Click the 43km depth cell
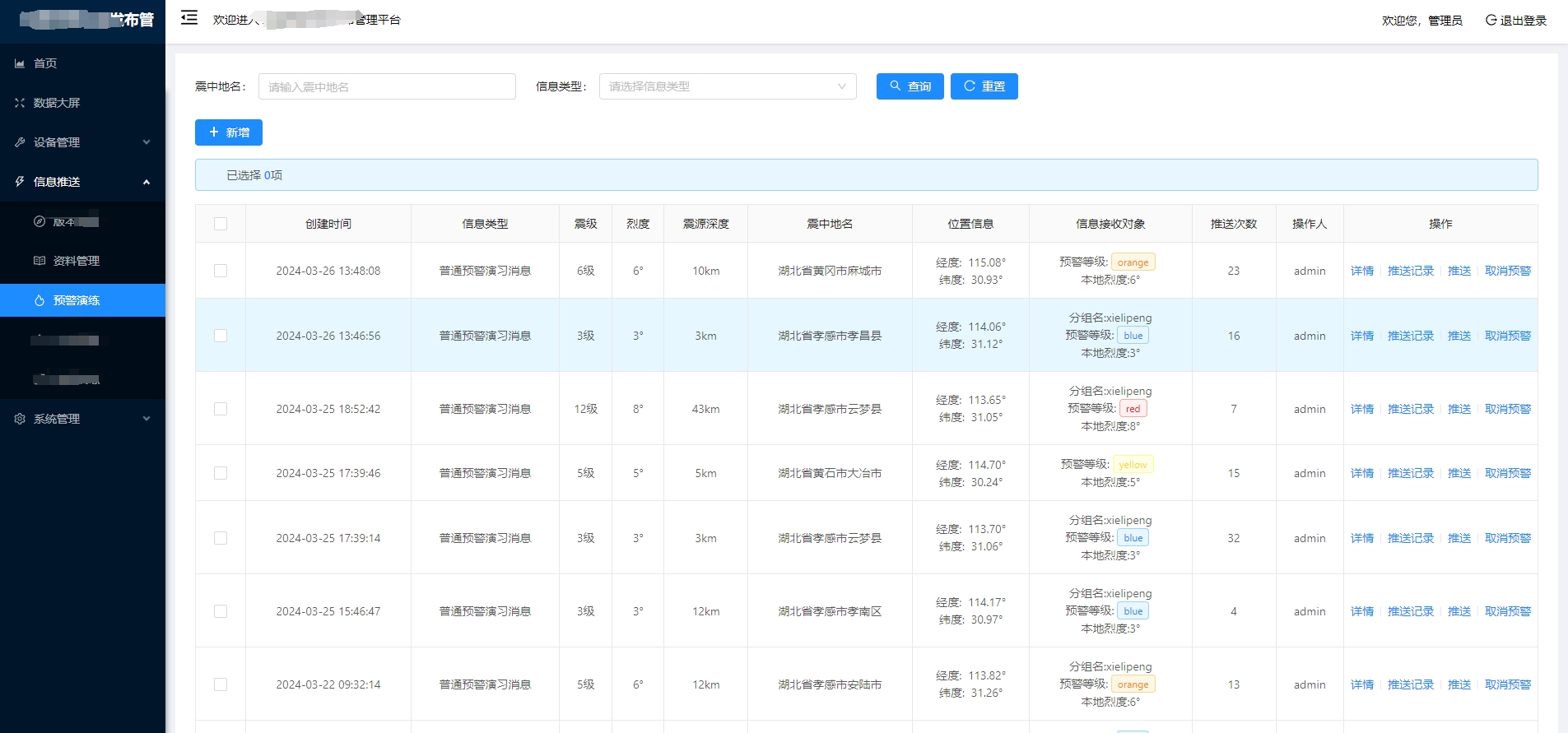Screen dimensions: 1568x733 [705, 409]
